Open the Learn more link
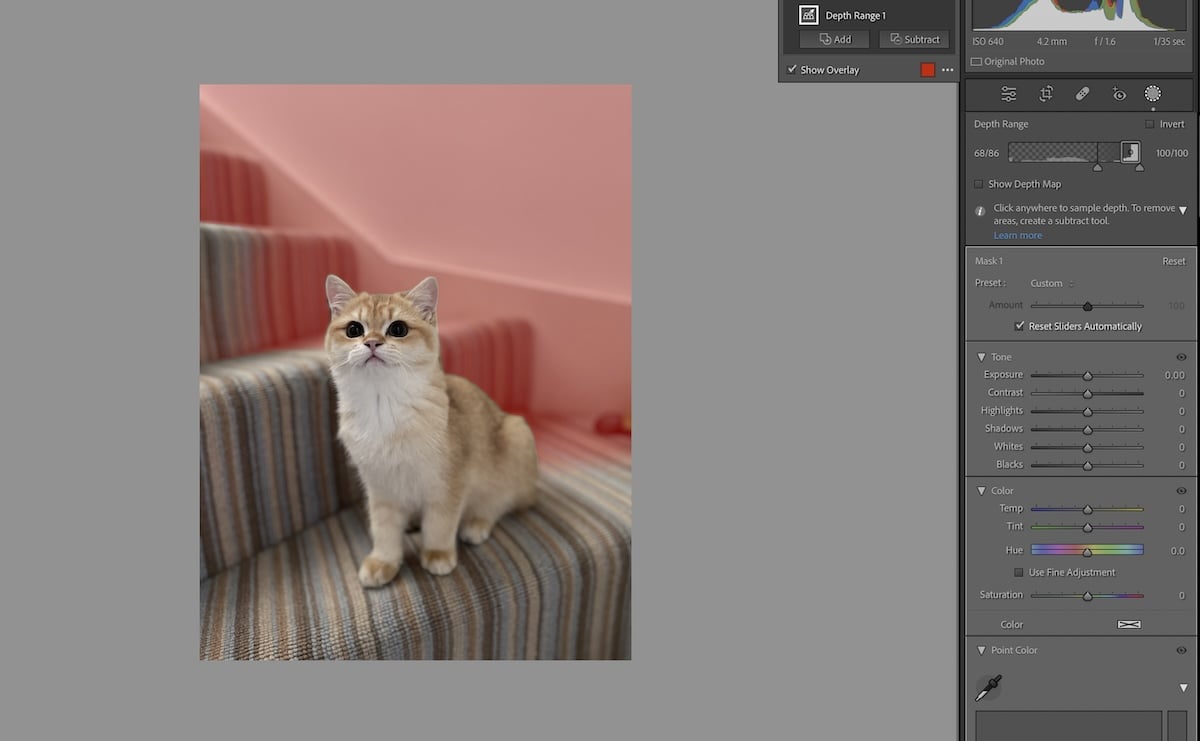1200x741 pixels. (x=1017, y=235)
